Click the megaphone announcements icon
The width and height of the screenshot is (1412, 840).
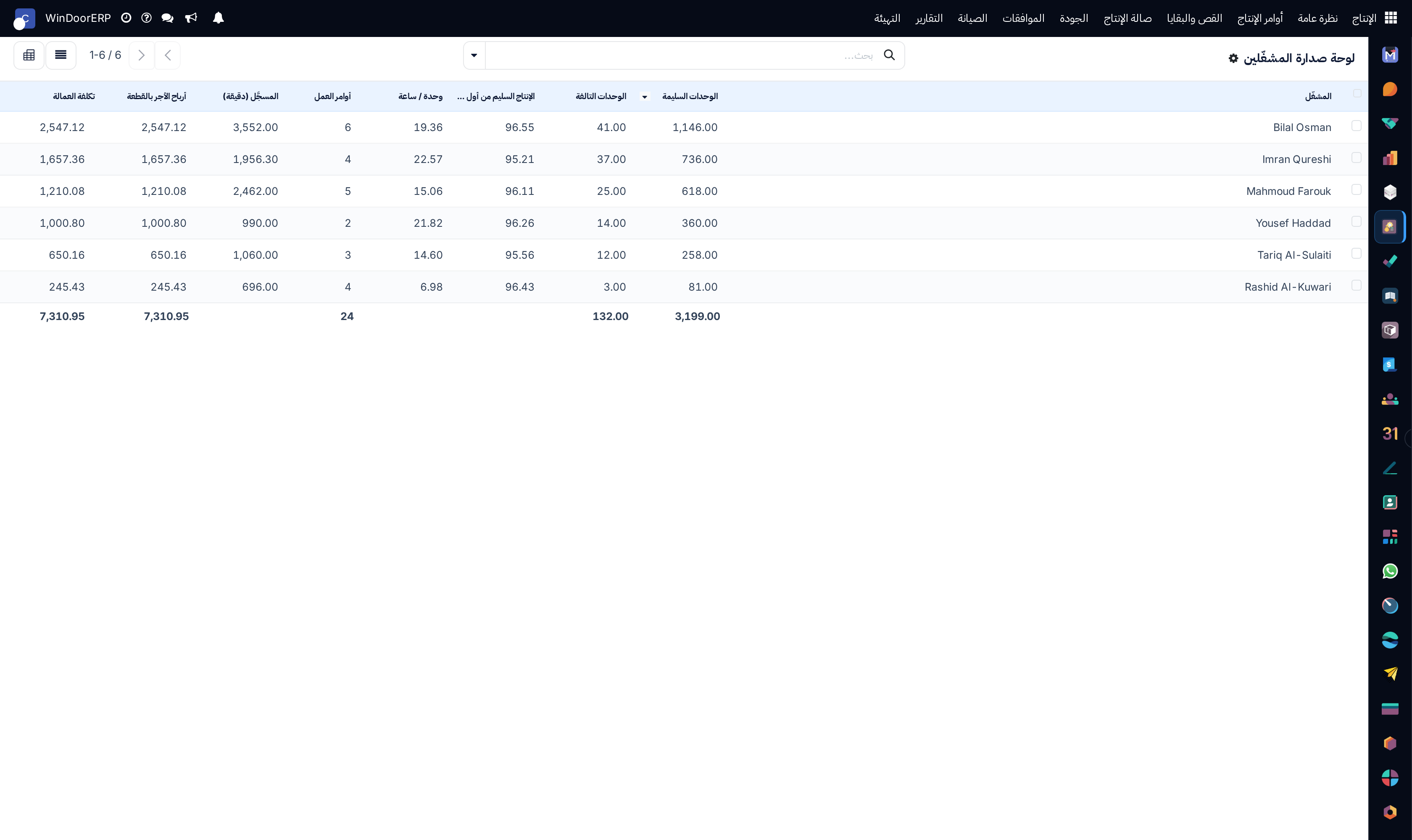pos(191,18)
